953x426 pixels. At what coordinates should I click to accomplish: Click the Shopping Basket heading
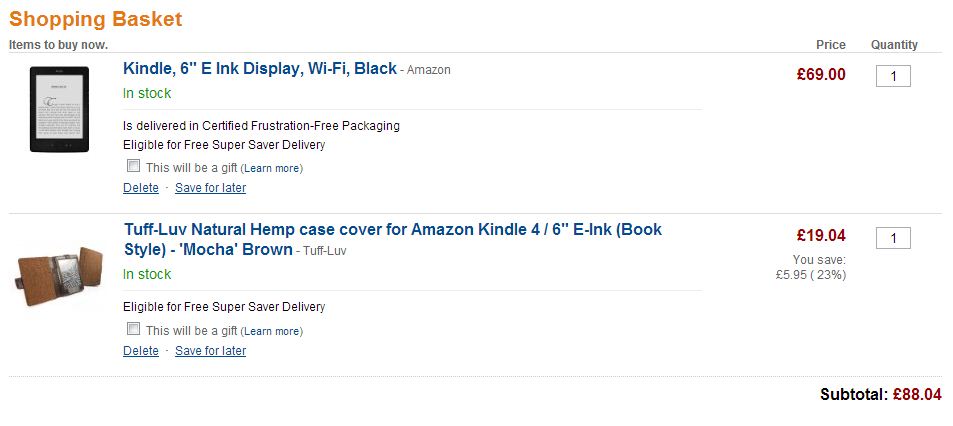pyautogui.click(x=95, y=19)
